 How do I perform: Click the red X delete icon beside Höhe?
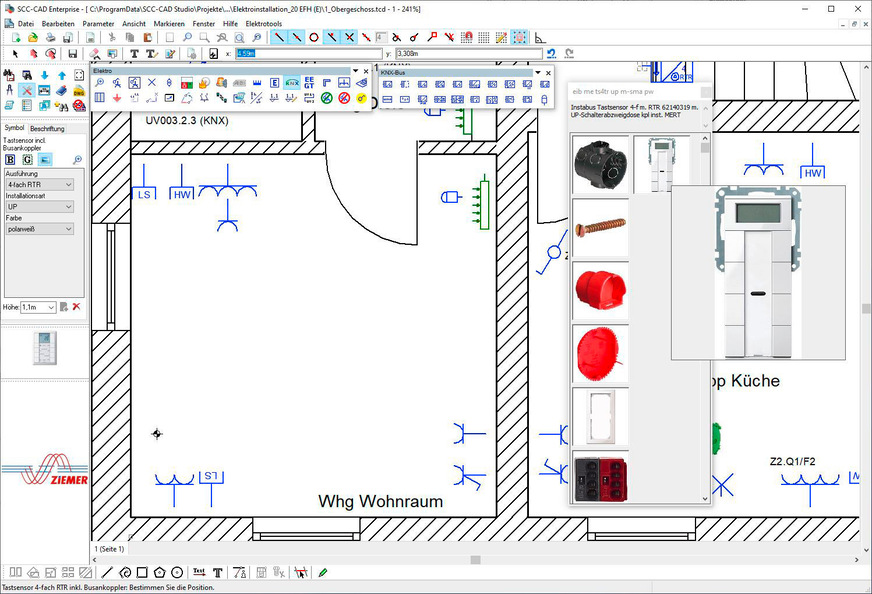(77, 307)
